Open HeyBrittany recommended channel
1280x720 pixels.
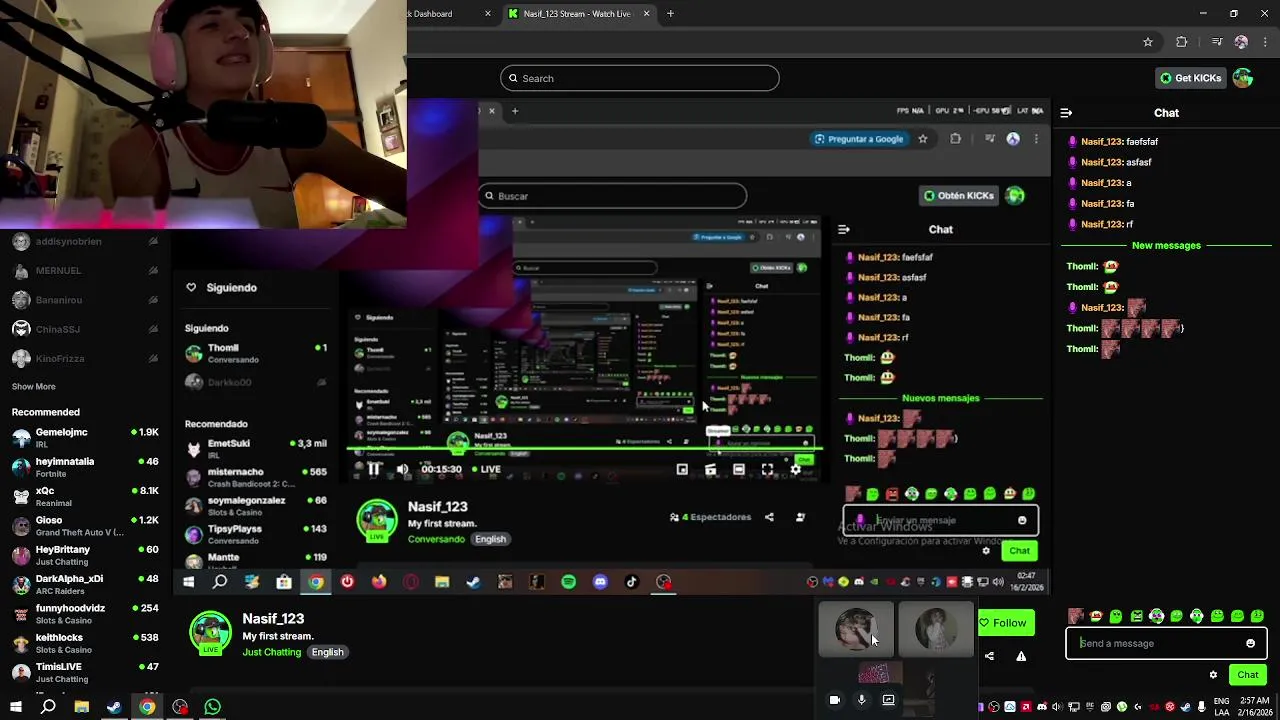85,555
